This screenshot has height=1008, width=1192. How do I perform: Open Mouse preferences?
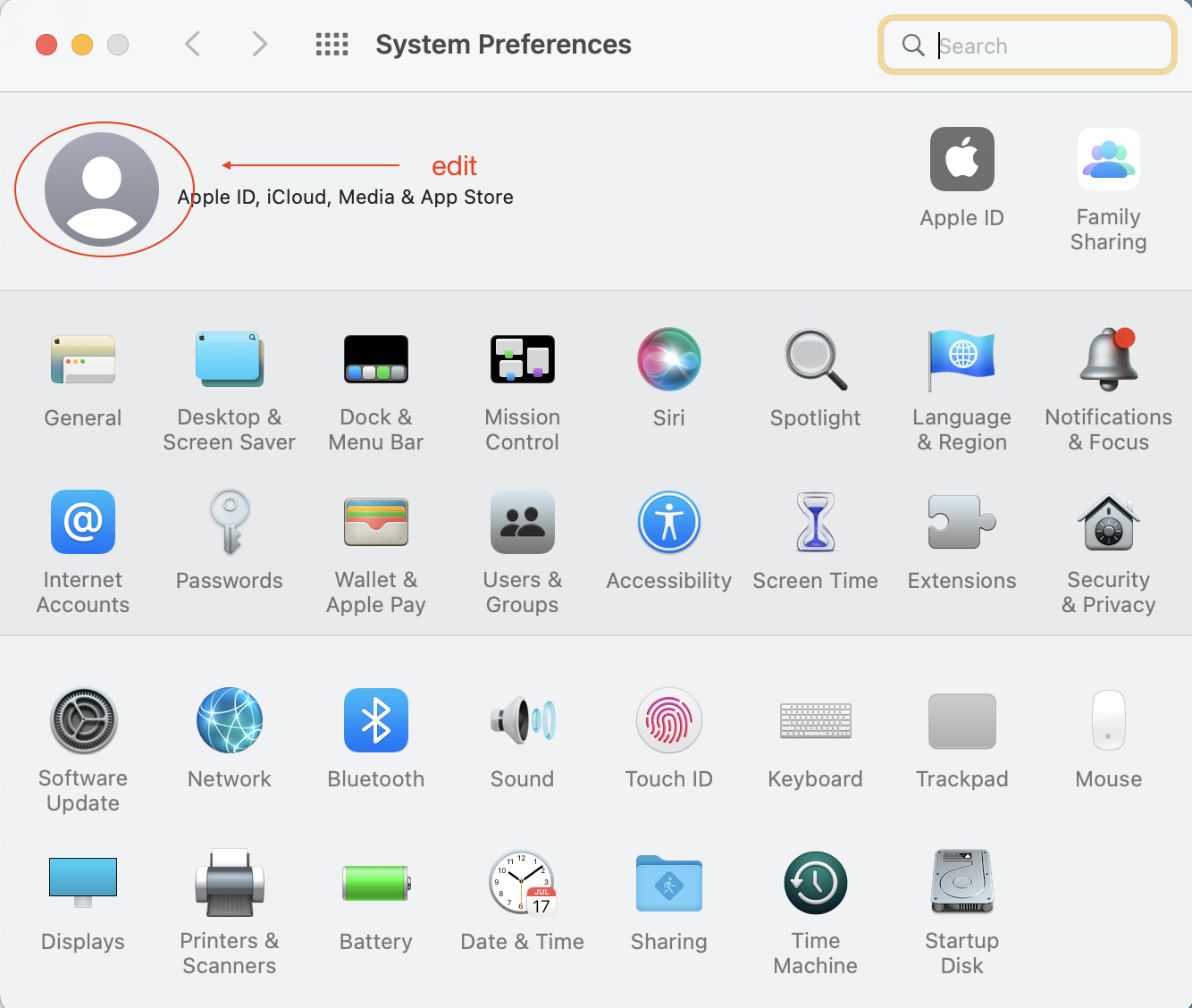[x=1109, y=720]
